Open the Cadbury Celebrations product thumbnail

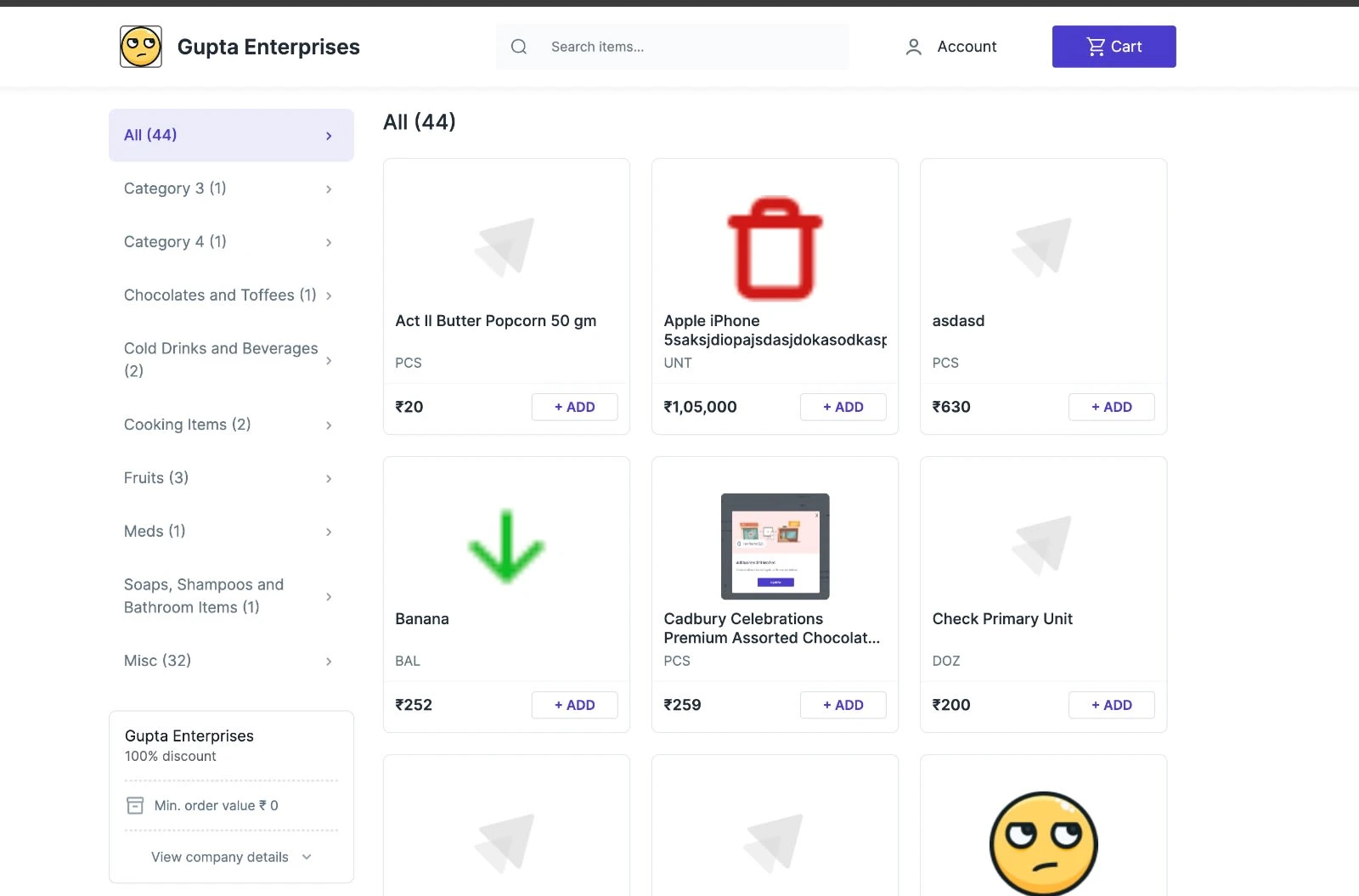click(x=775, y=546)
